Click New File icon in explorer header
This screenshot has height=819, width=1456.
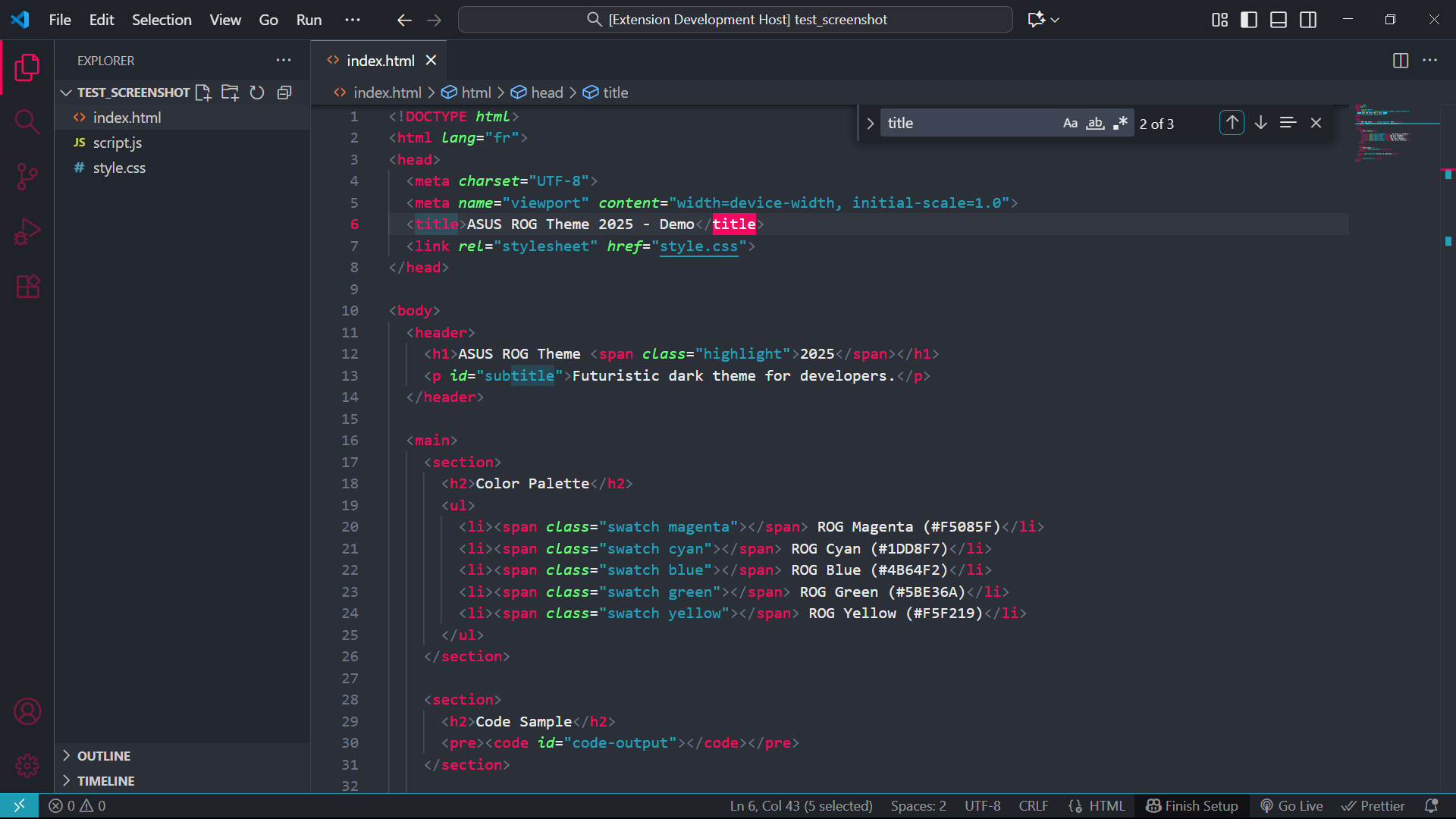tap(202, 93)
